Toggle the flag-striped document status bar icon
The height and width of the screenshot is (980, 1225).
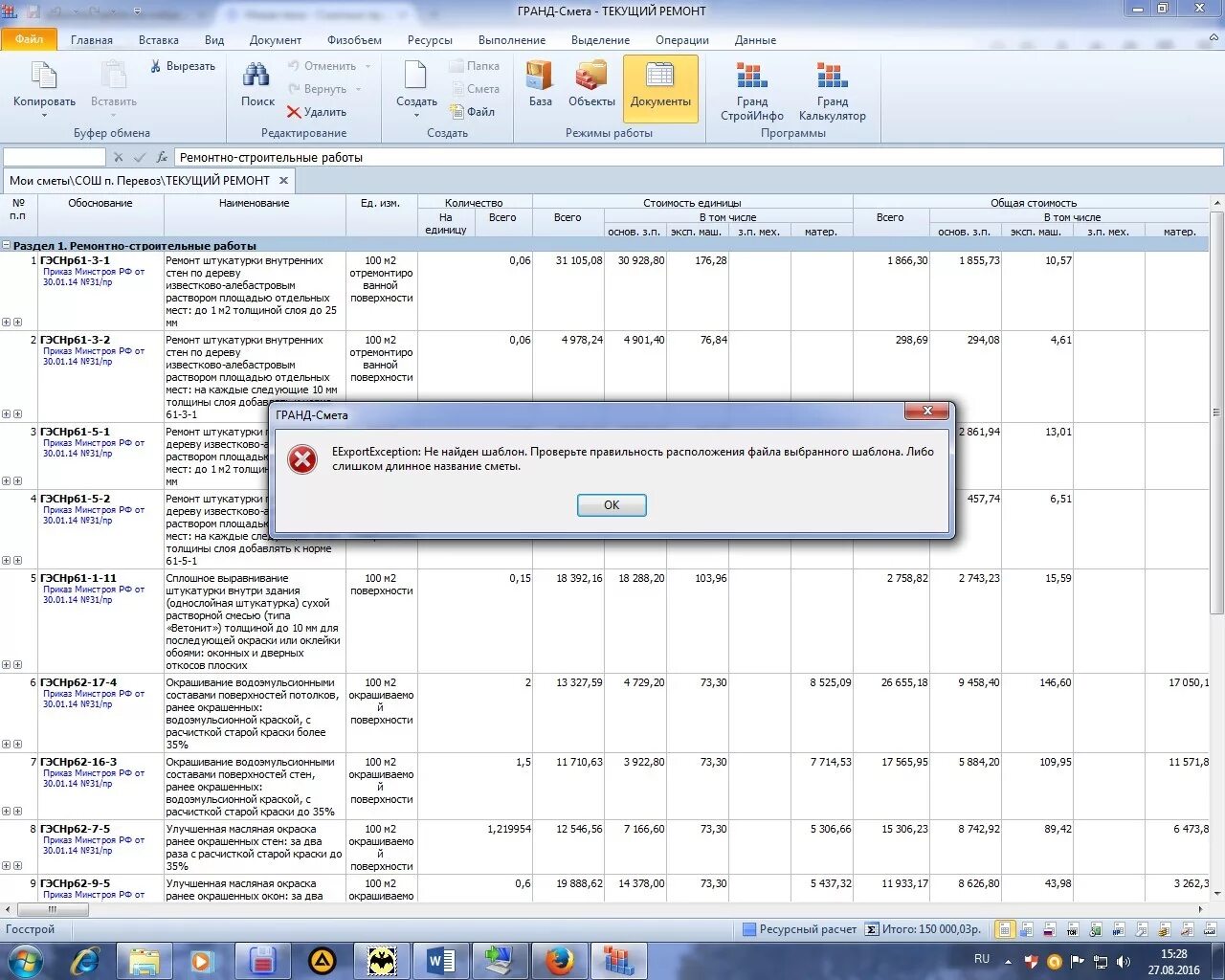coord(1050,929)
